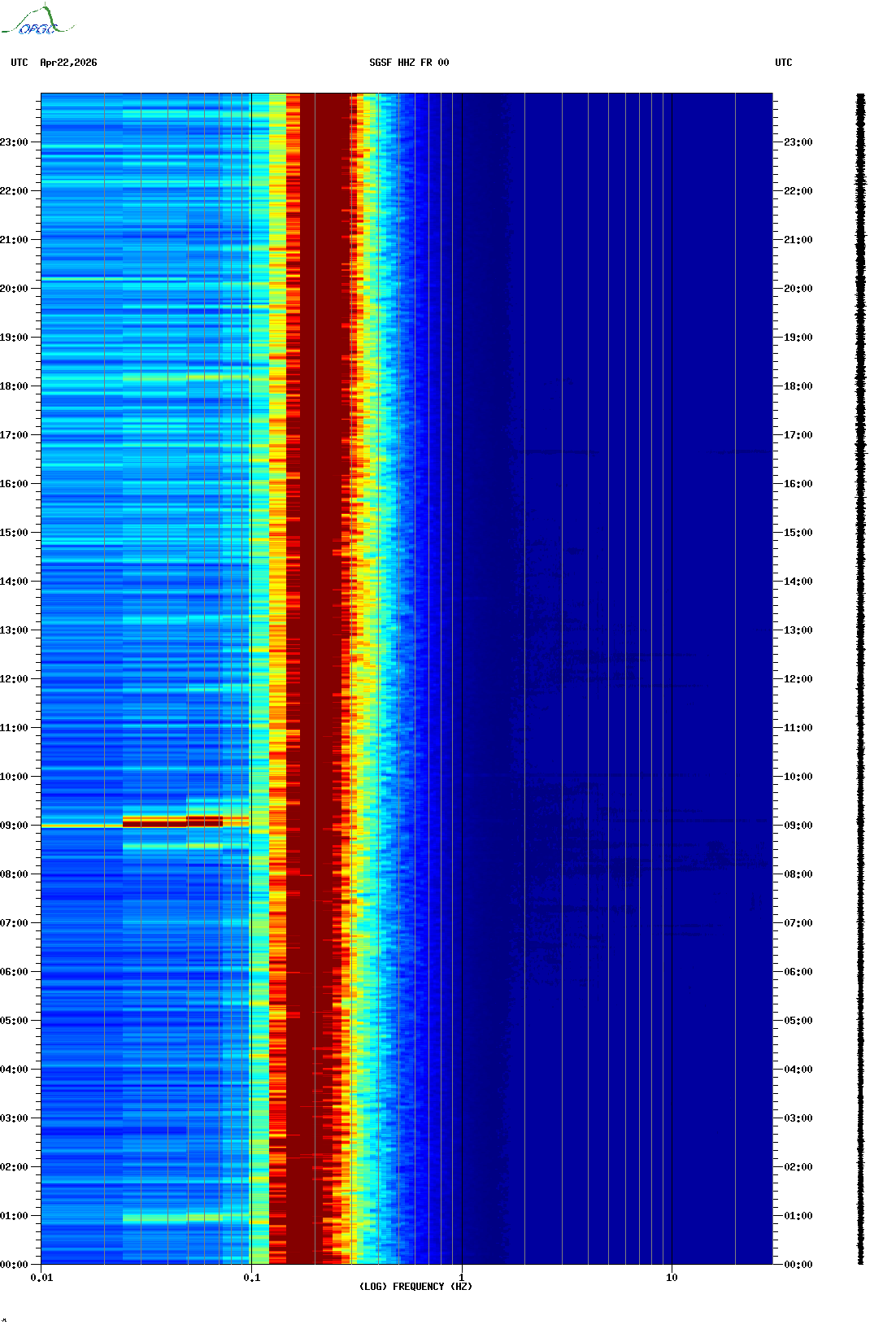Click the 04:00 label on left time axis

coord(15,1070)
